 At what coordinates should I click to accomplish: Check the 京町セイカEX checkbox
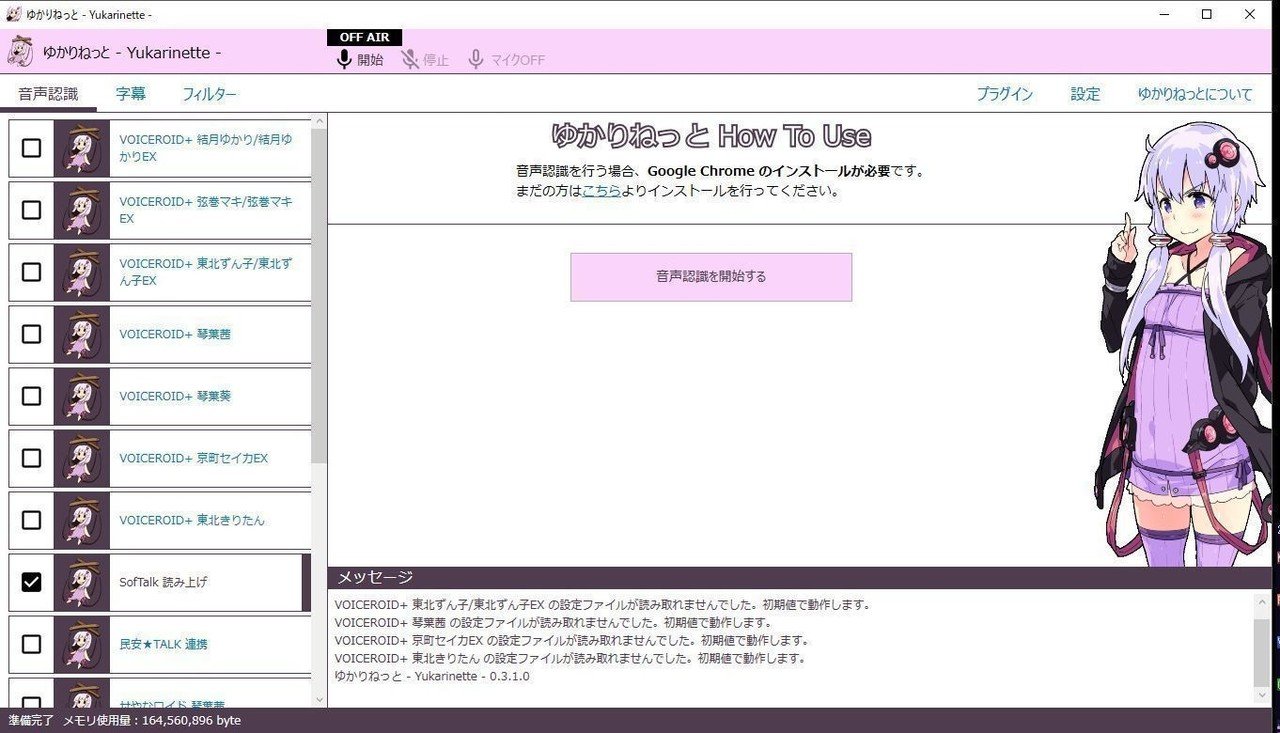tap(31, 458)
